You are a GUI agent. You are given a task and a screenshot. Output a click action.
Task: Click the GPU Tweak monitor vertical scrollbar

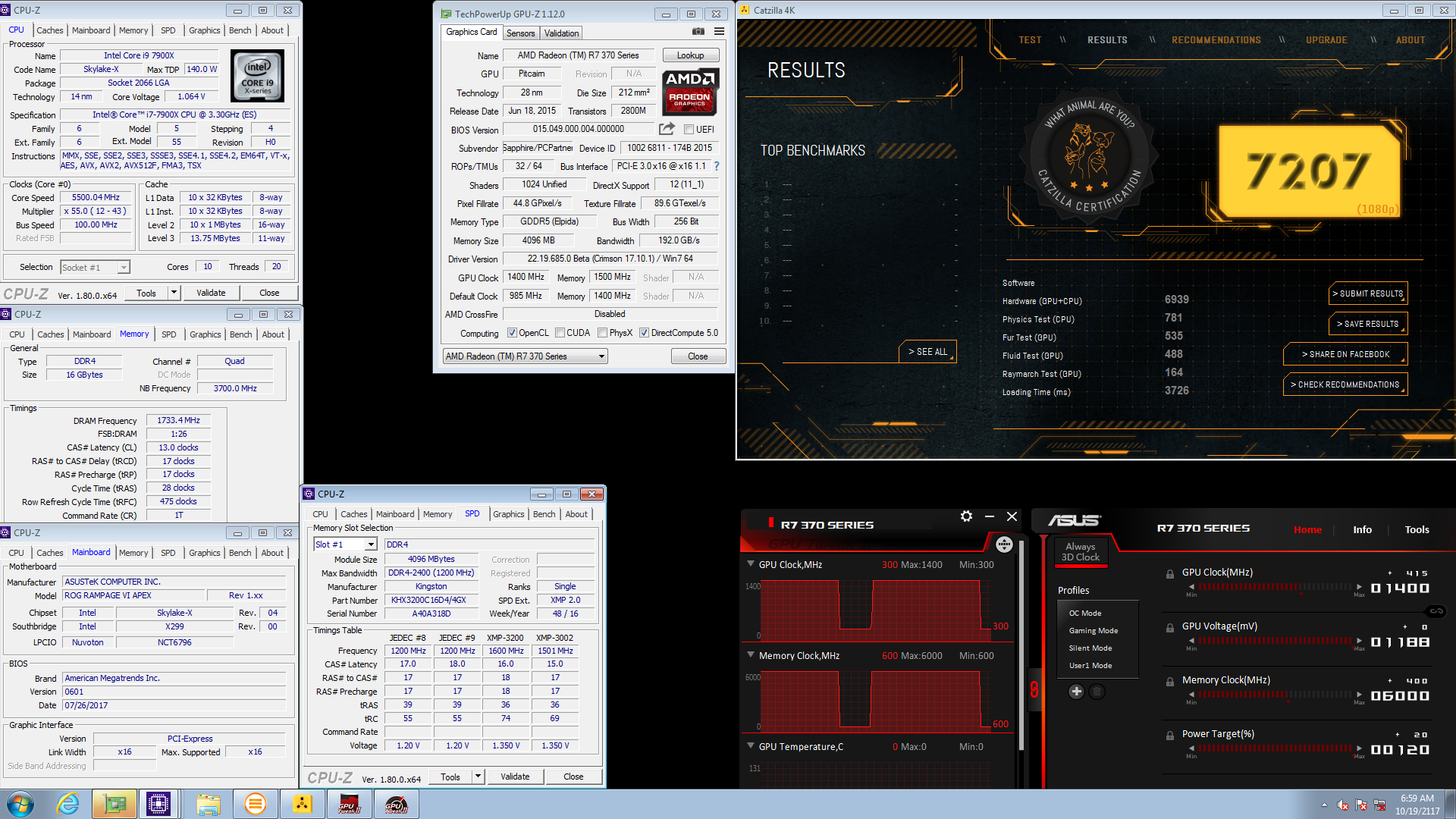[1021, 645]
